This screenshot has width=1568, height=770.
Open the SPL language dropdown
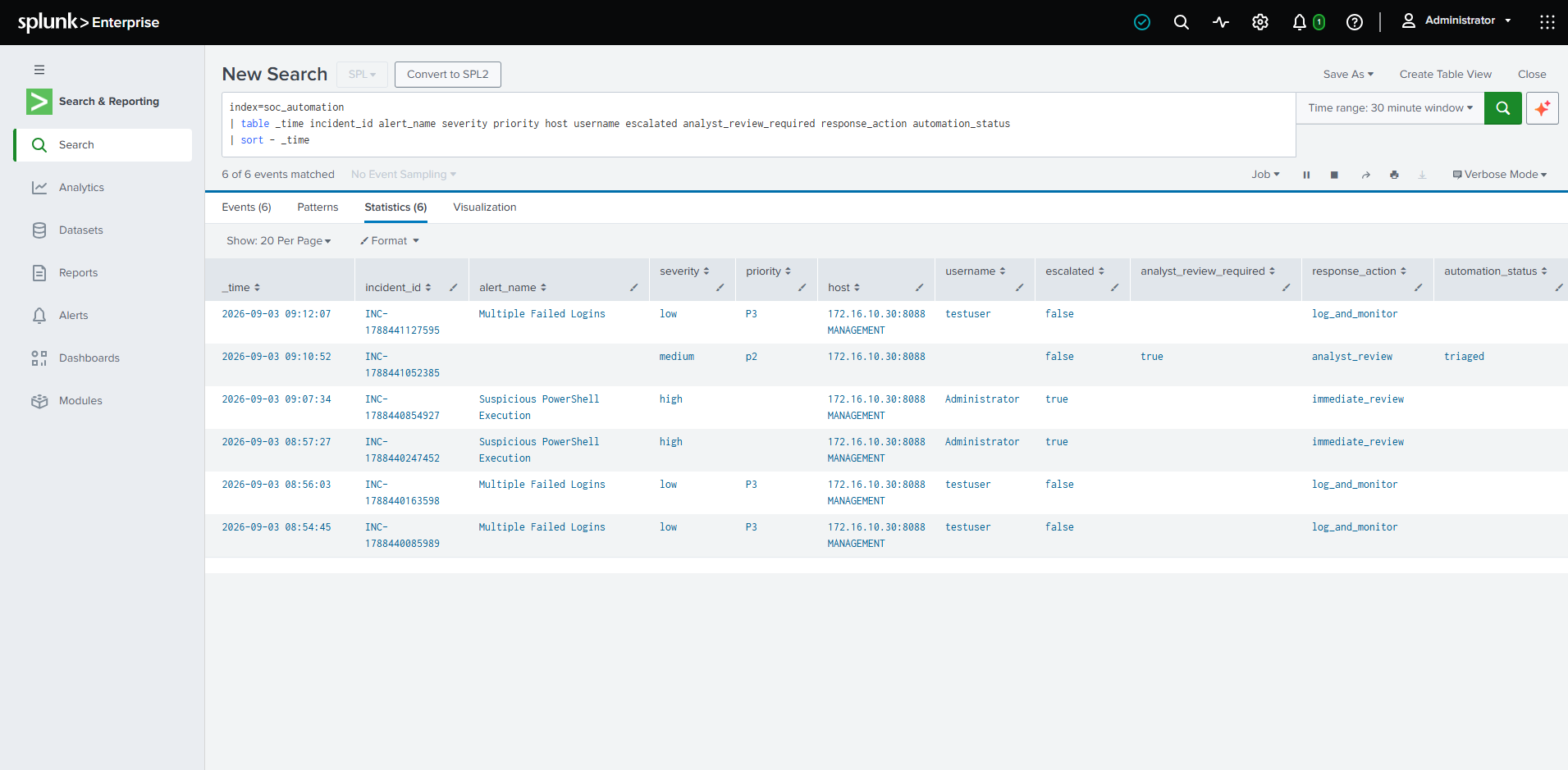[x=362, y=75]
